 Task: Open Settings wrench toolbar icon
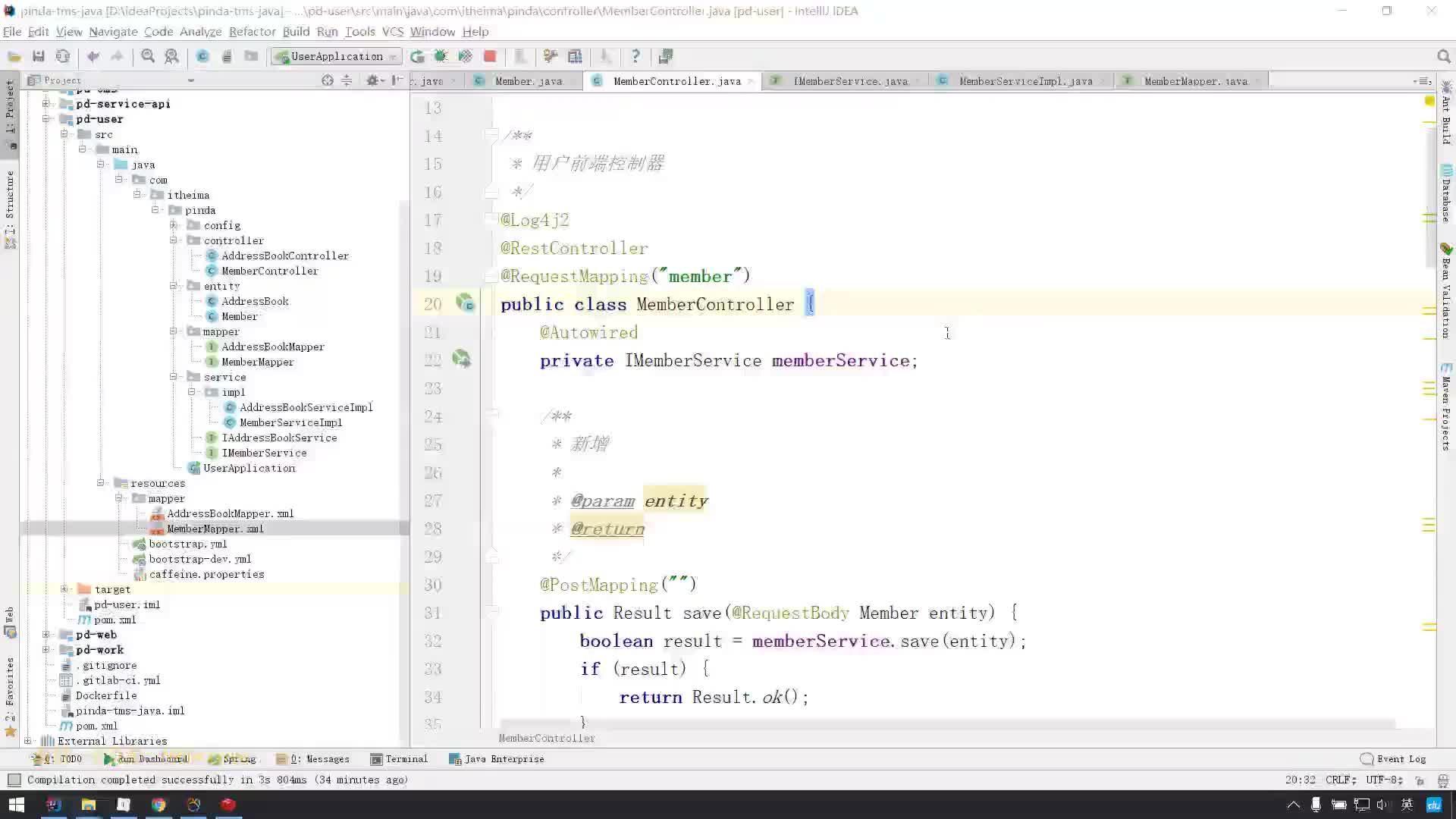tap(551, 56)
